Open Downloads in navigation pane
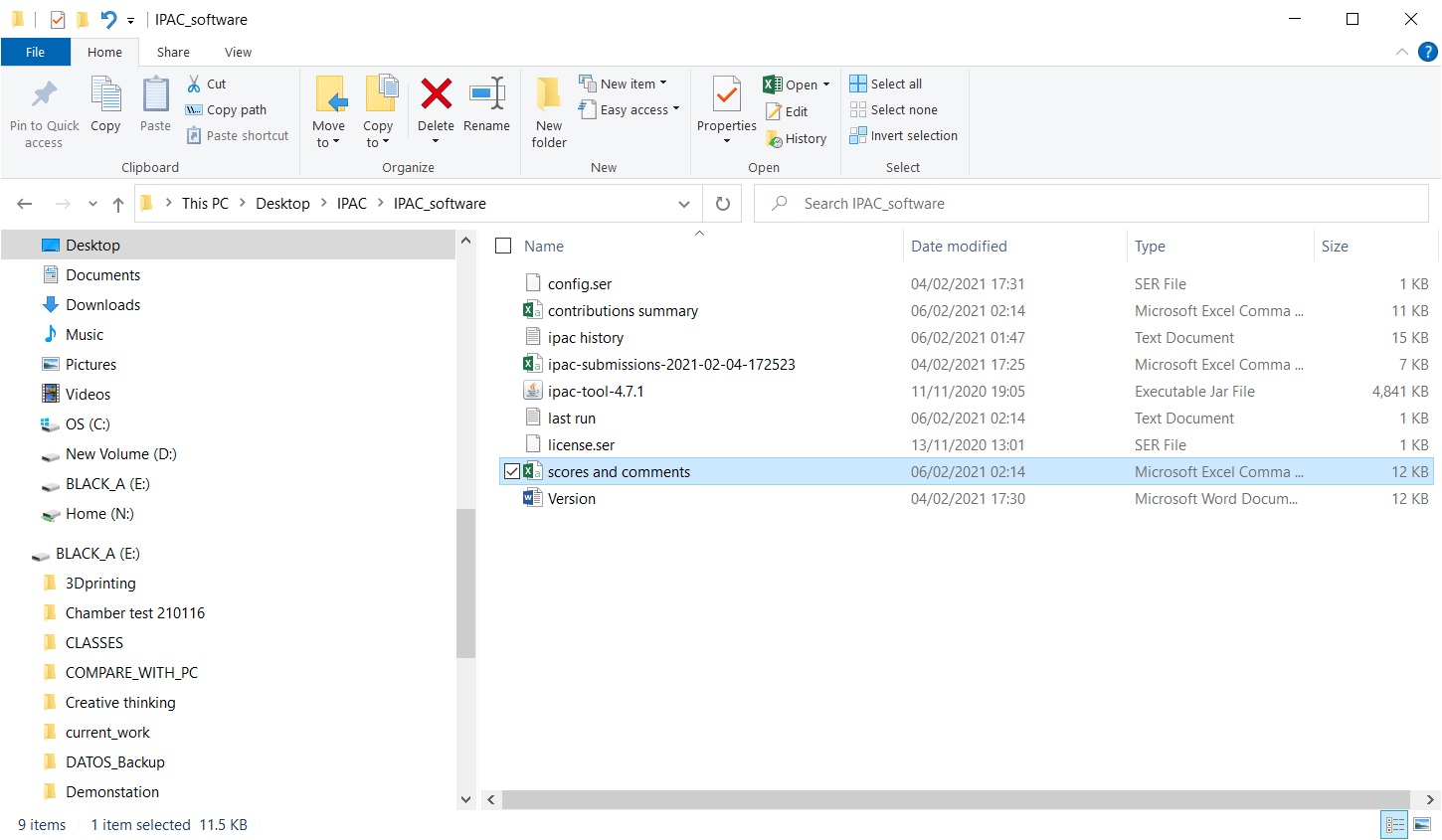 (102, 305)
